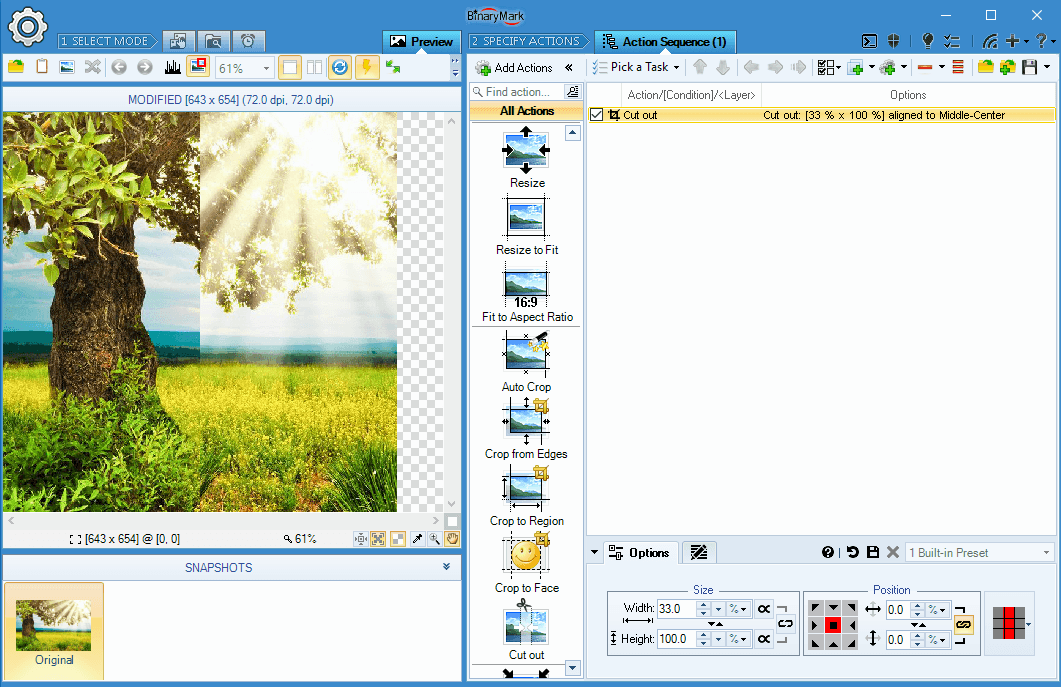This screenshot has height=687, width=1061.
Task: Toggle the position link chain button
Action: [x=963, y=623]
